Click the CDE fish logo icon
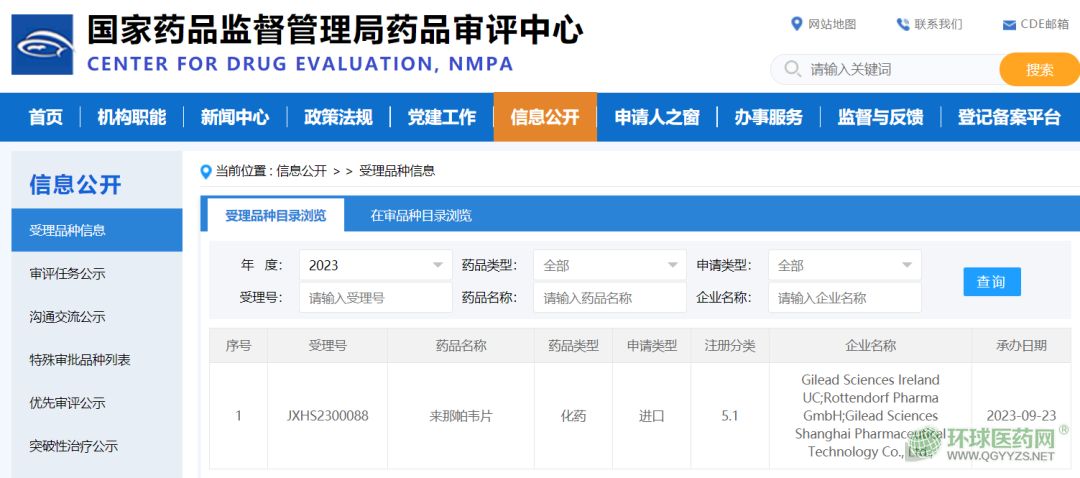The width and height of the screenshot is (1080, 478). pos(42,45)
